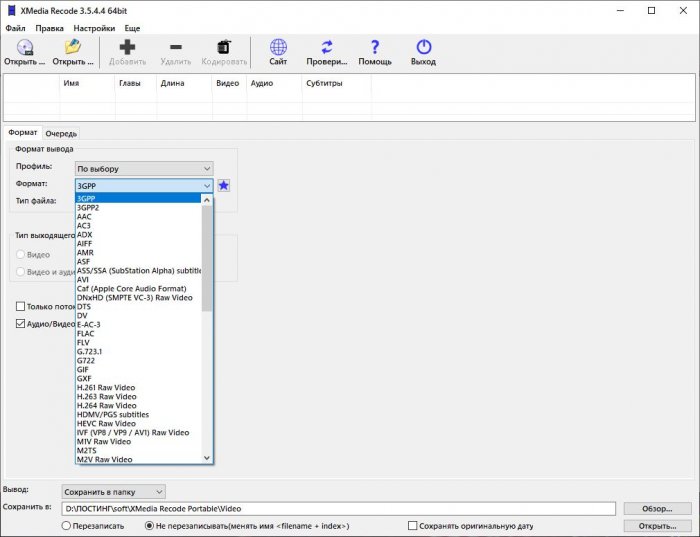
Task: Open the Правка menu
Action: [49, 28]
